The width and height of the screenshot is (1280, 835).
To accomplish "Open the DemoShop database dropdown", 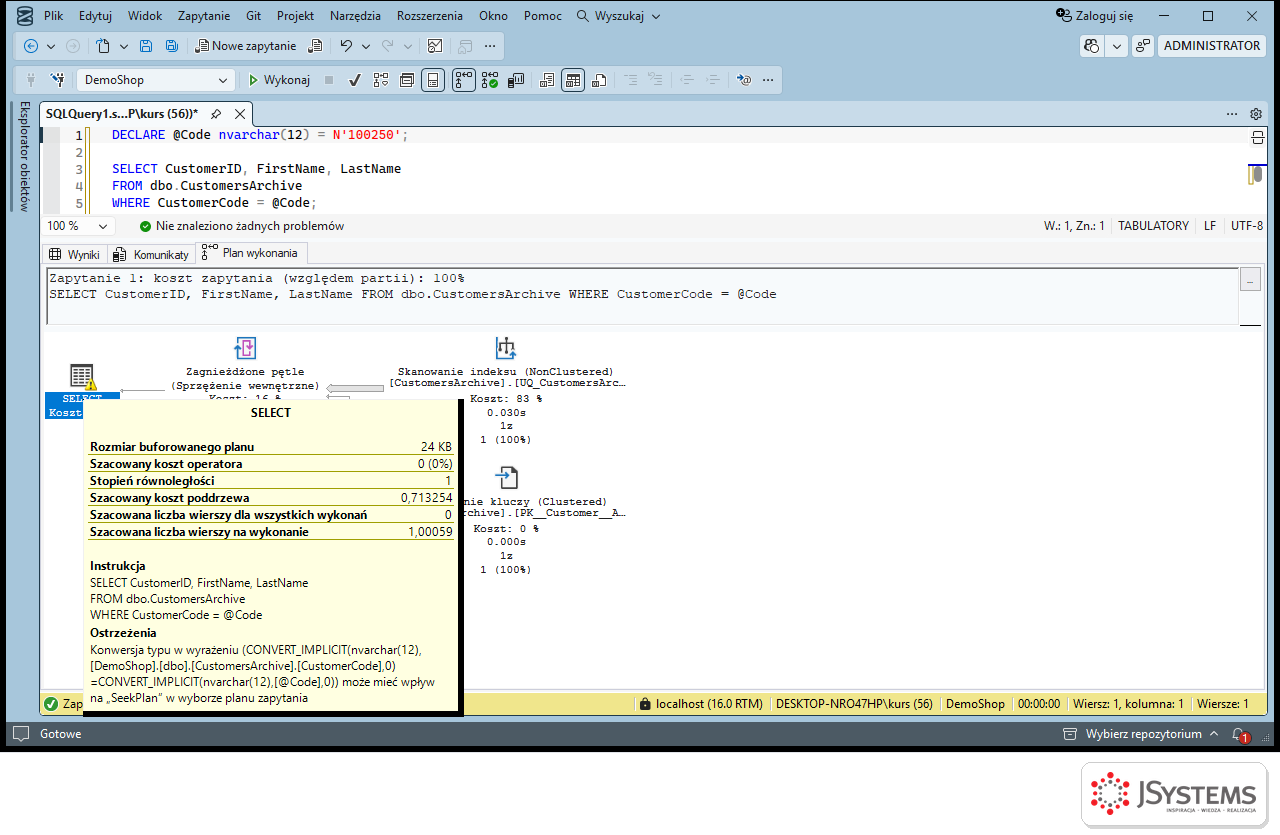I will point(223,80).
